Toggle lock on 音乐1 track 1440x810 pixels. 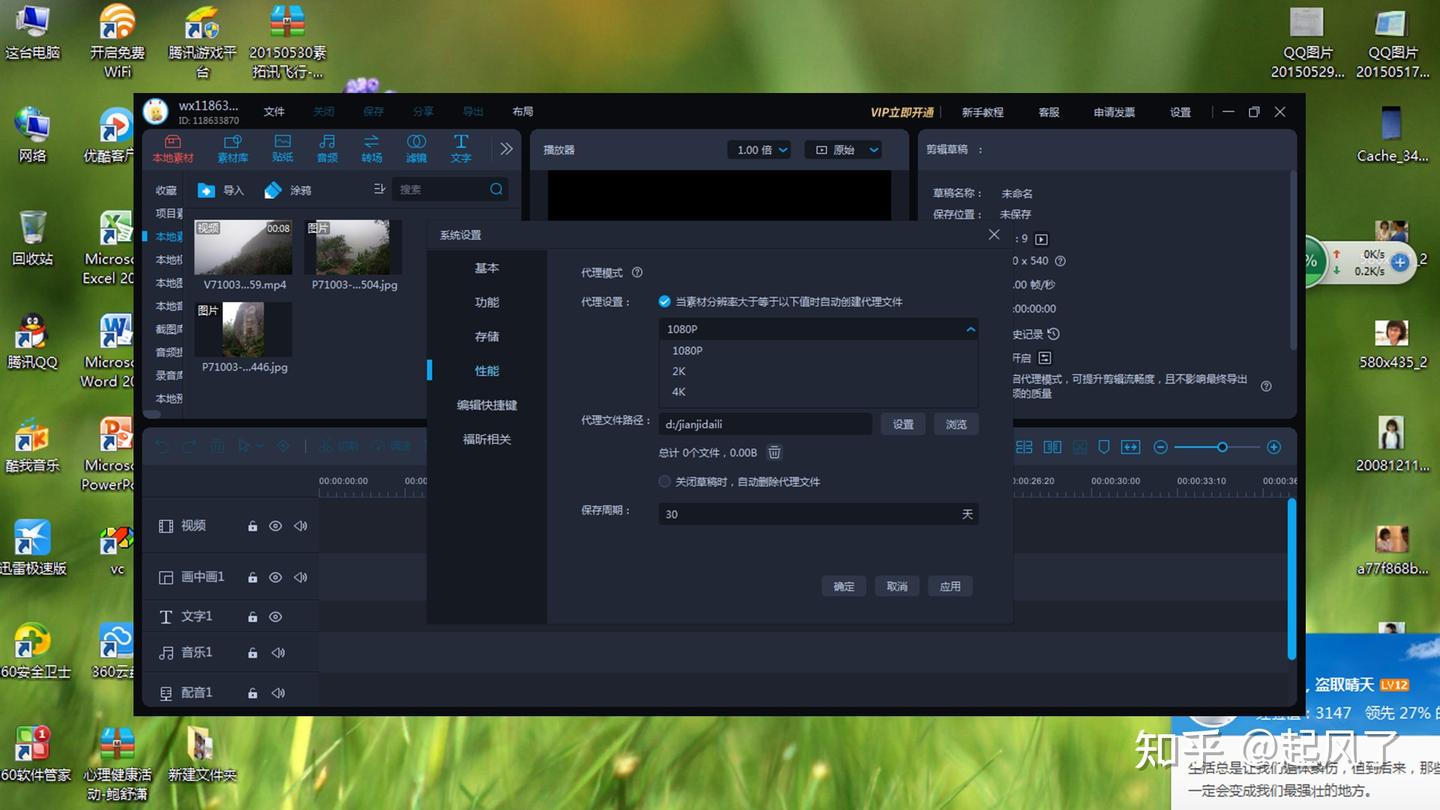pos(252,653)
